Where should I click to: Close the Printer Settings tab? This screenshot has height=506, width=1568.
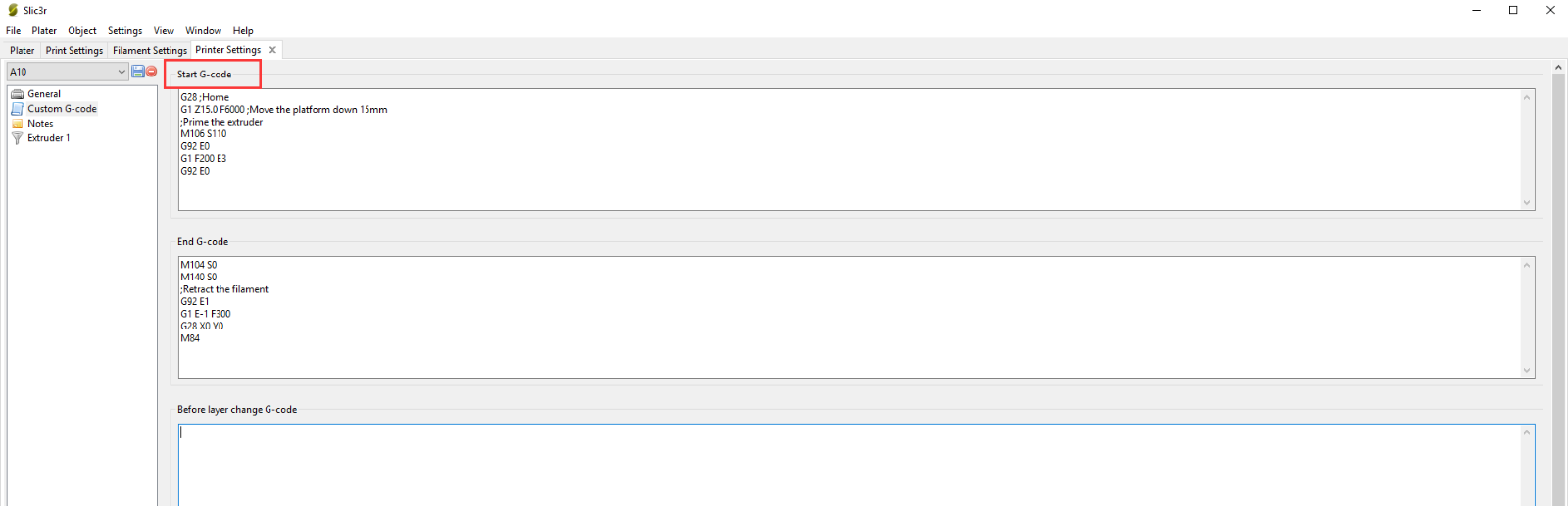click(272, 50)
